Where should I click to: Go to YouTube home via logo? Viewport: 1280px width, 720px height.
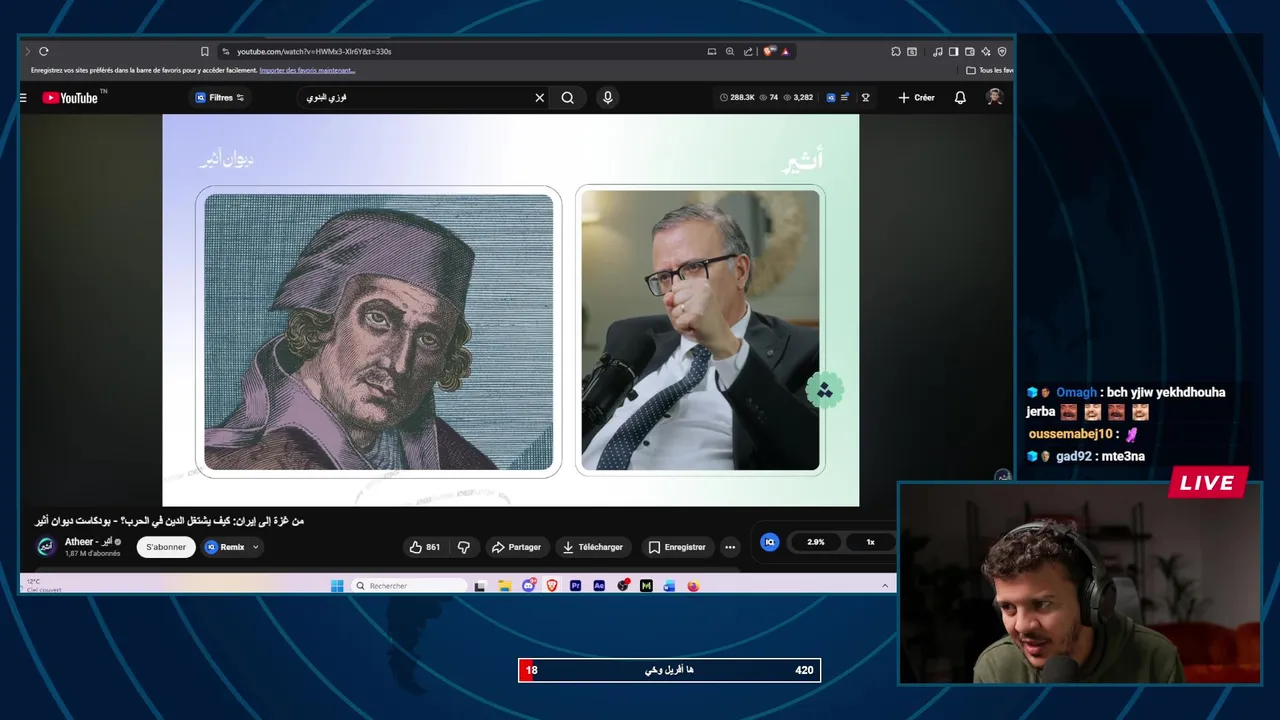tap(70, 98)
